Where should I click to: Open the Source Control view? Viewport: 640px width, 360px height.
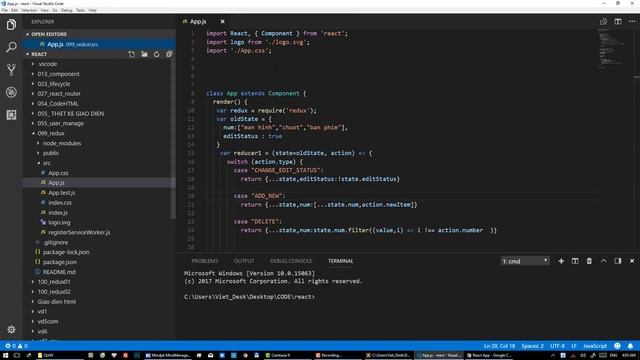click(11, 70)
